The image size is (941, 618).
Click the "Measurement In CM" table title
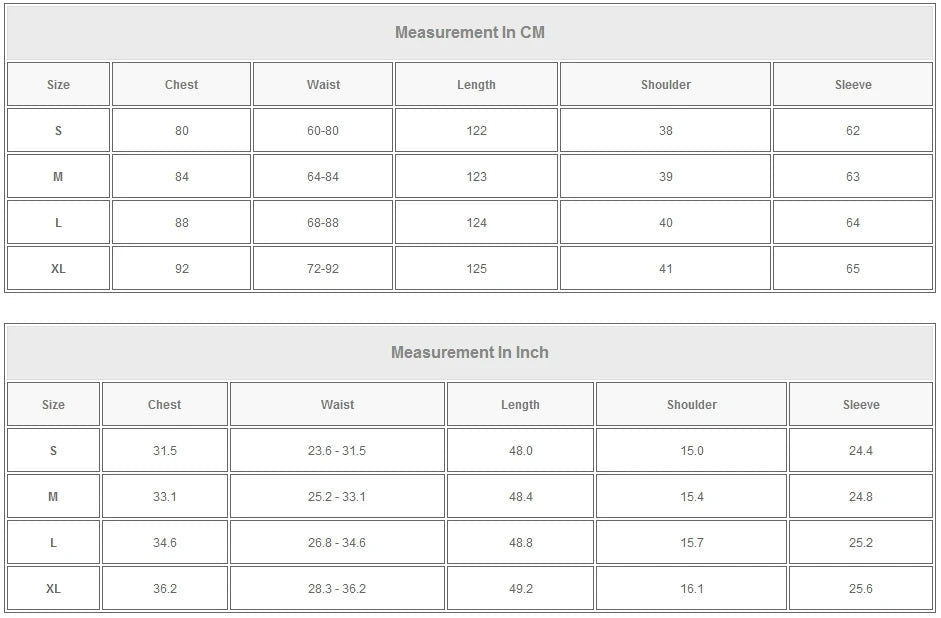[469, 32]
